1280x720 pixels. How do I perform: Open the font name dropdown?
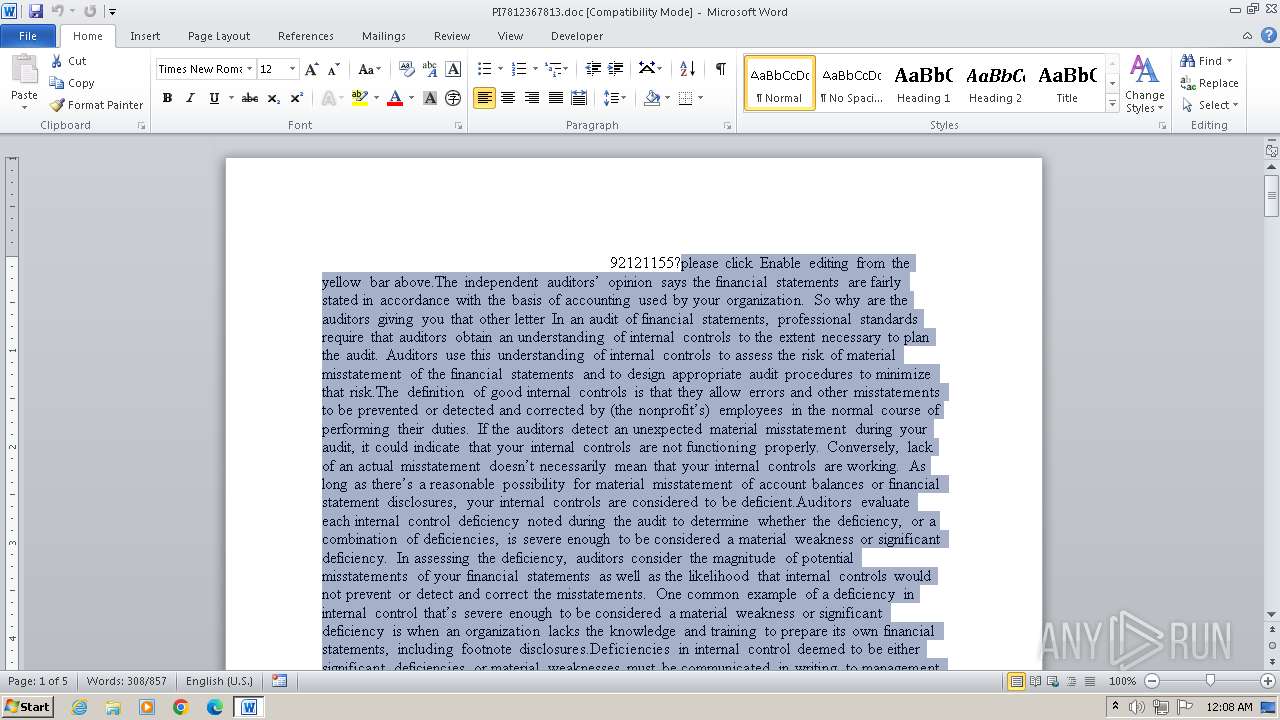[249, 69]
